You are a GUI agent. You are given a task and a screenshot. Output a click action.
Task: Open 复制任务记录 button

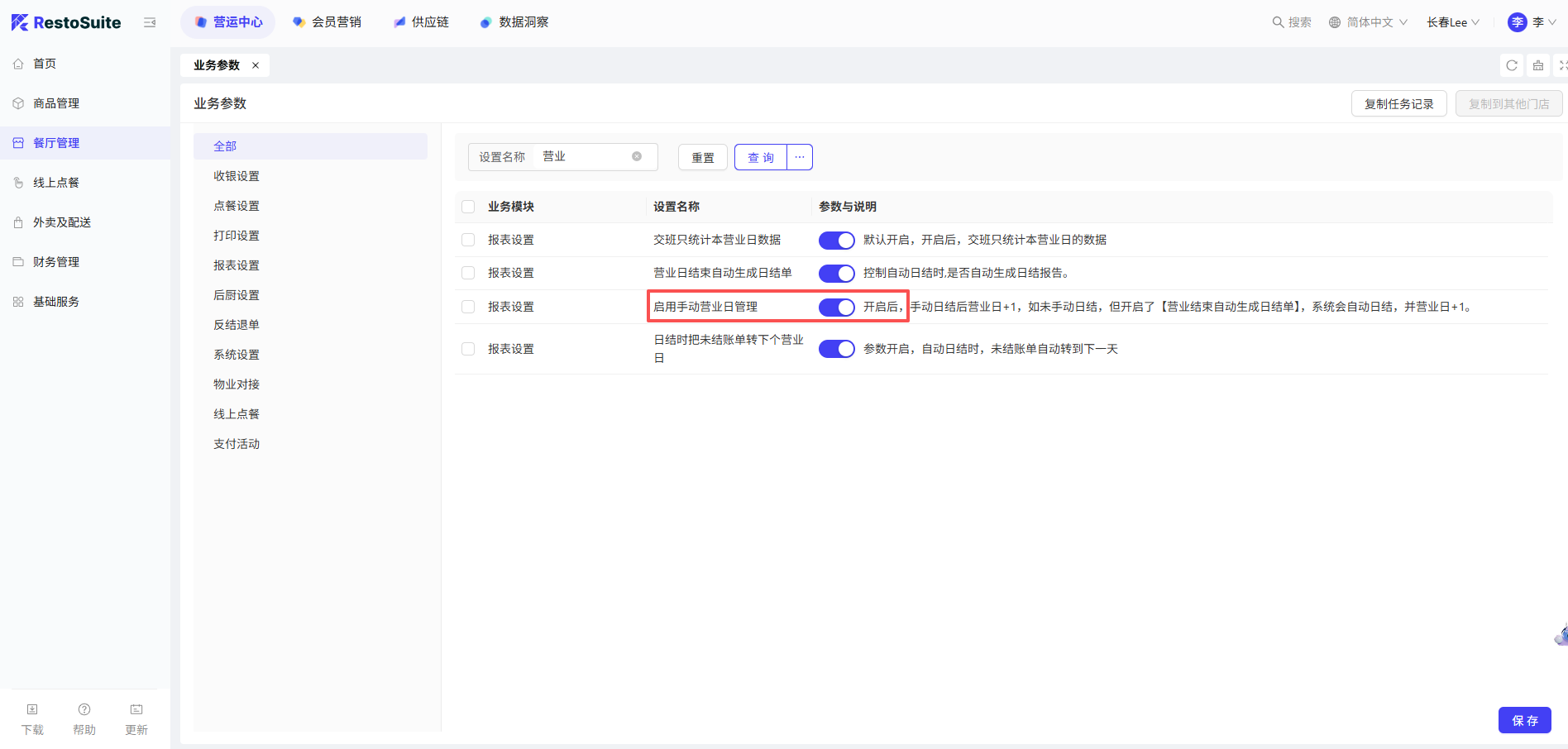pos(1398,103)
